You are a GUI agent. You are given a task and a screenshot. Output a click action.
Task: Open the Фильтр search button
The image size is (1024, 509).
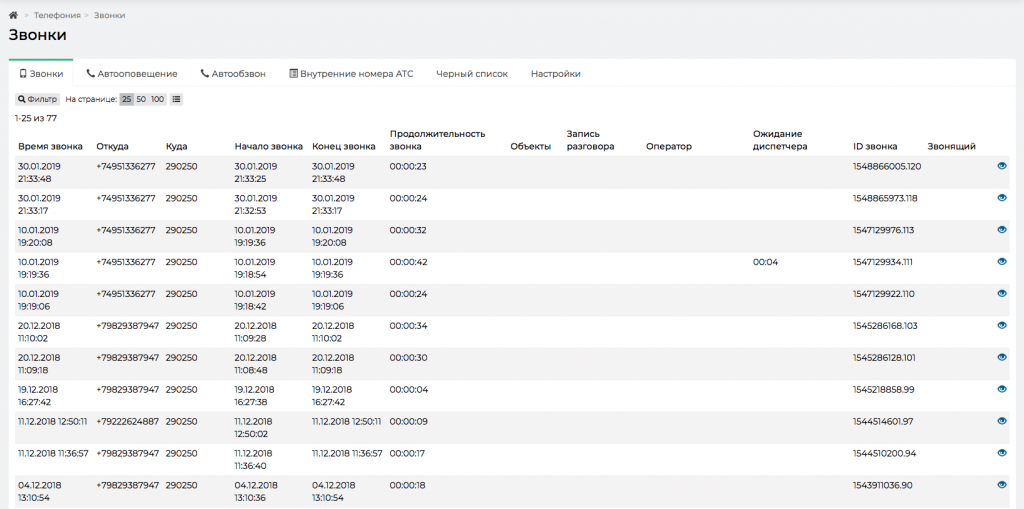[x=37, y=99]
